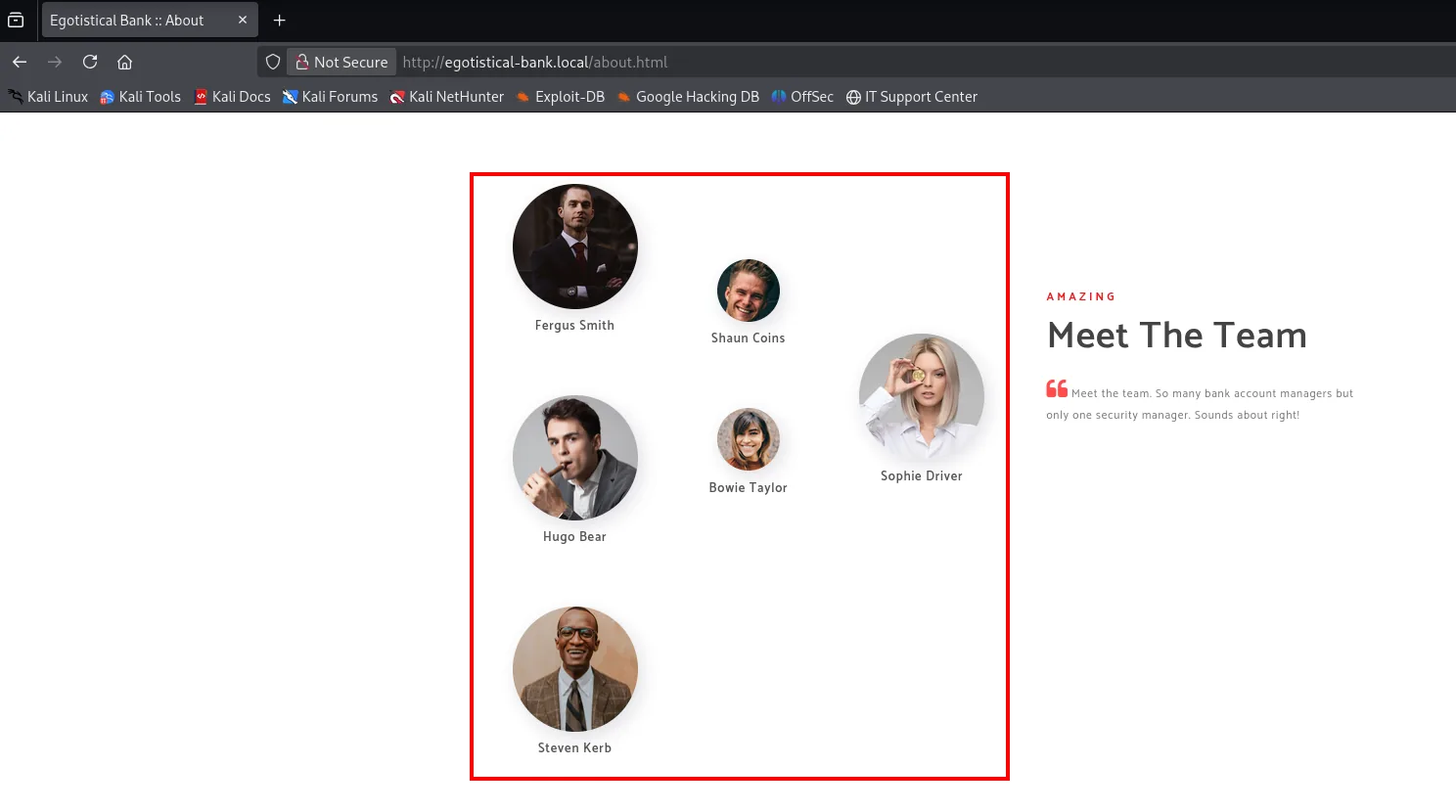
Task: Click the red quotation mark icon
Action: [x=1057, y=388]
